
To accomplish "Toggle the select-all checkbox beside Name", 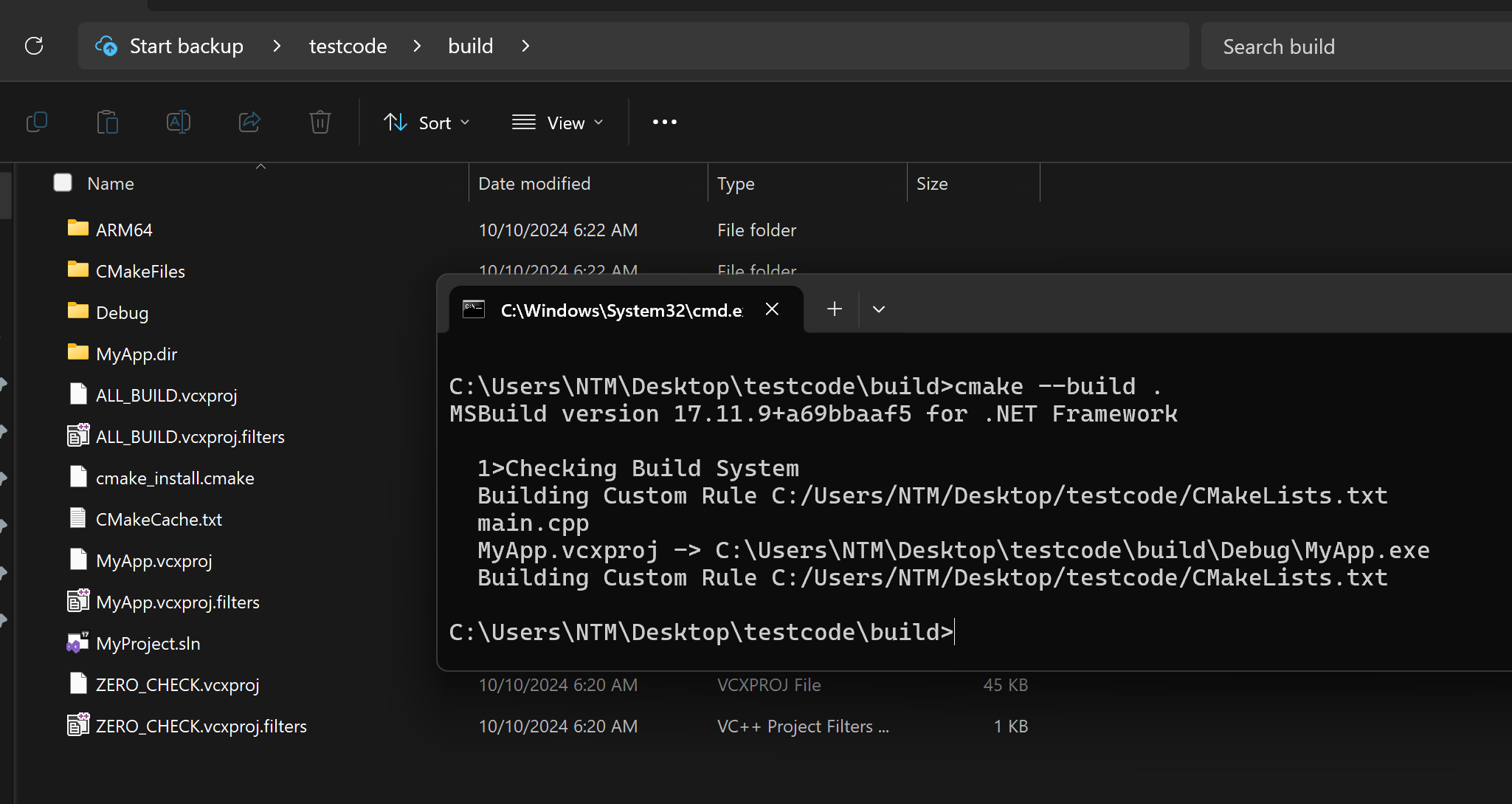I will click(63, 182).
